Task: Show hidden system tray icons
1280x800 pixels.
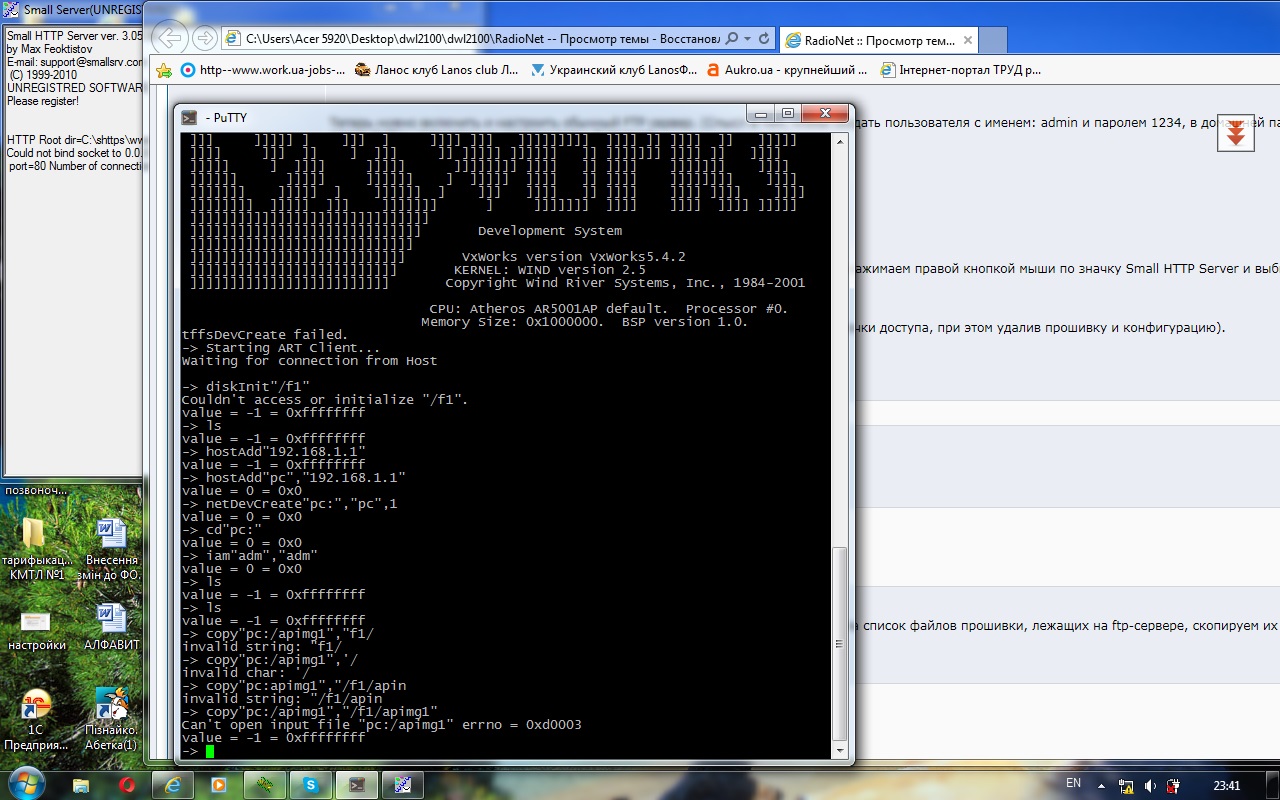Action: pos(1101,785)
